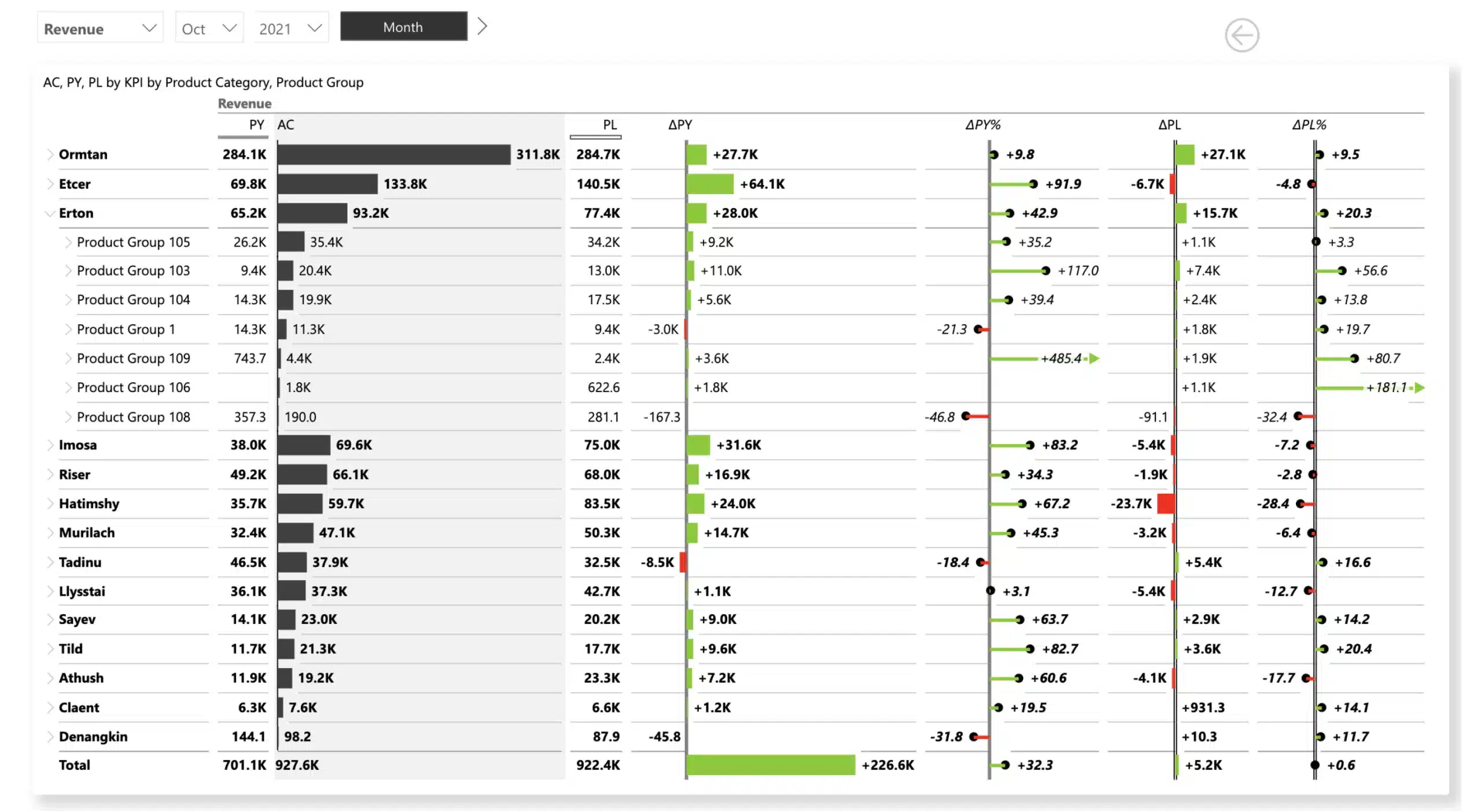Click the back navigation arrow icon

click(1241, 35)
